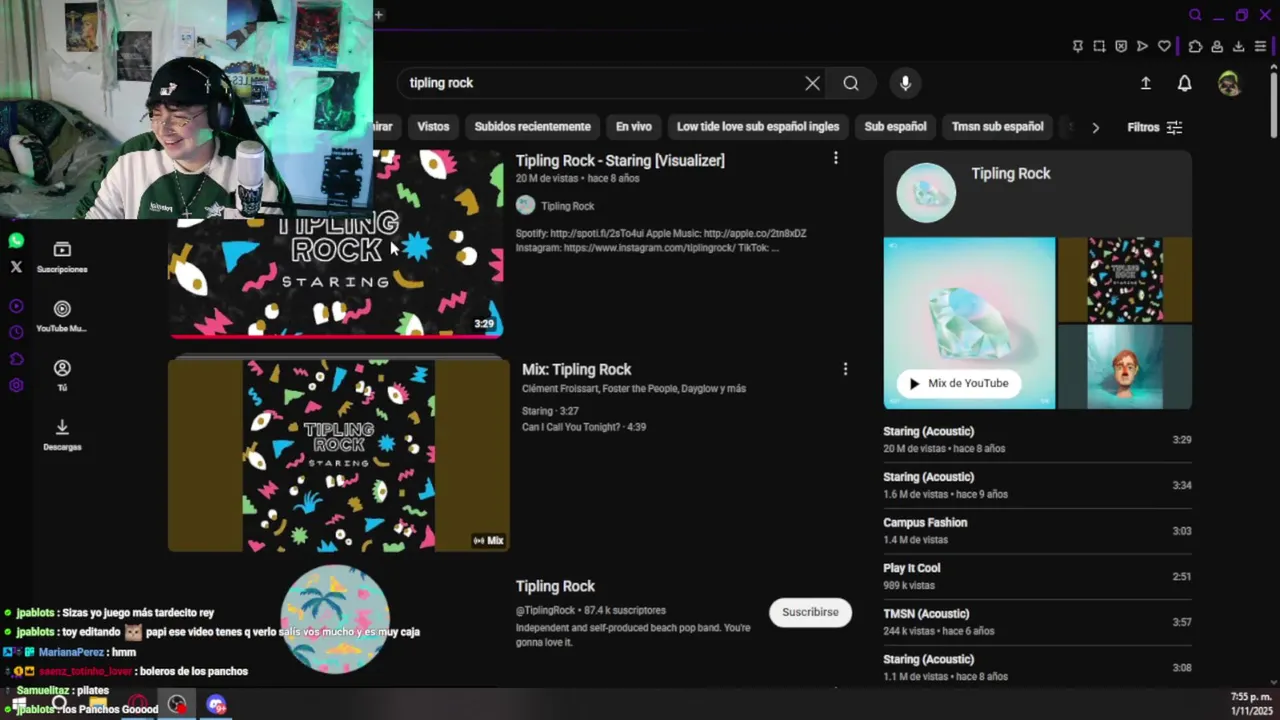Open Tipling Rock card avatar in right panel

pyautogui.click(x=926, y=193)
